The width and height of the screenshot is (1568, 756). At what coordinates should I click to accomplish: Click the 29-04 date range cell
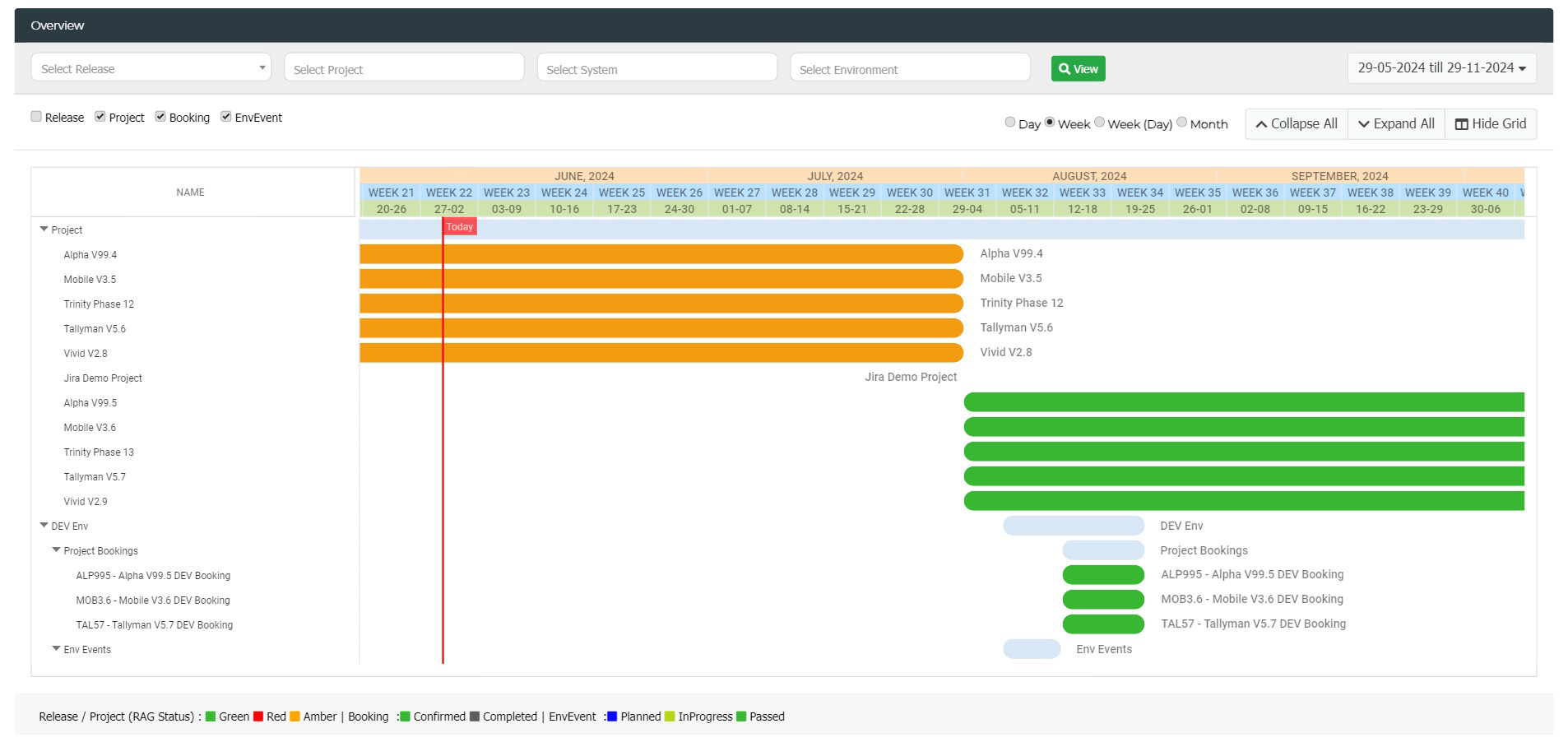(x=967, y=209)
